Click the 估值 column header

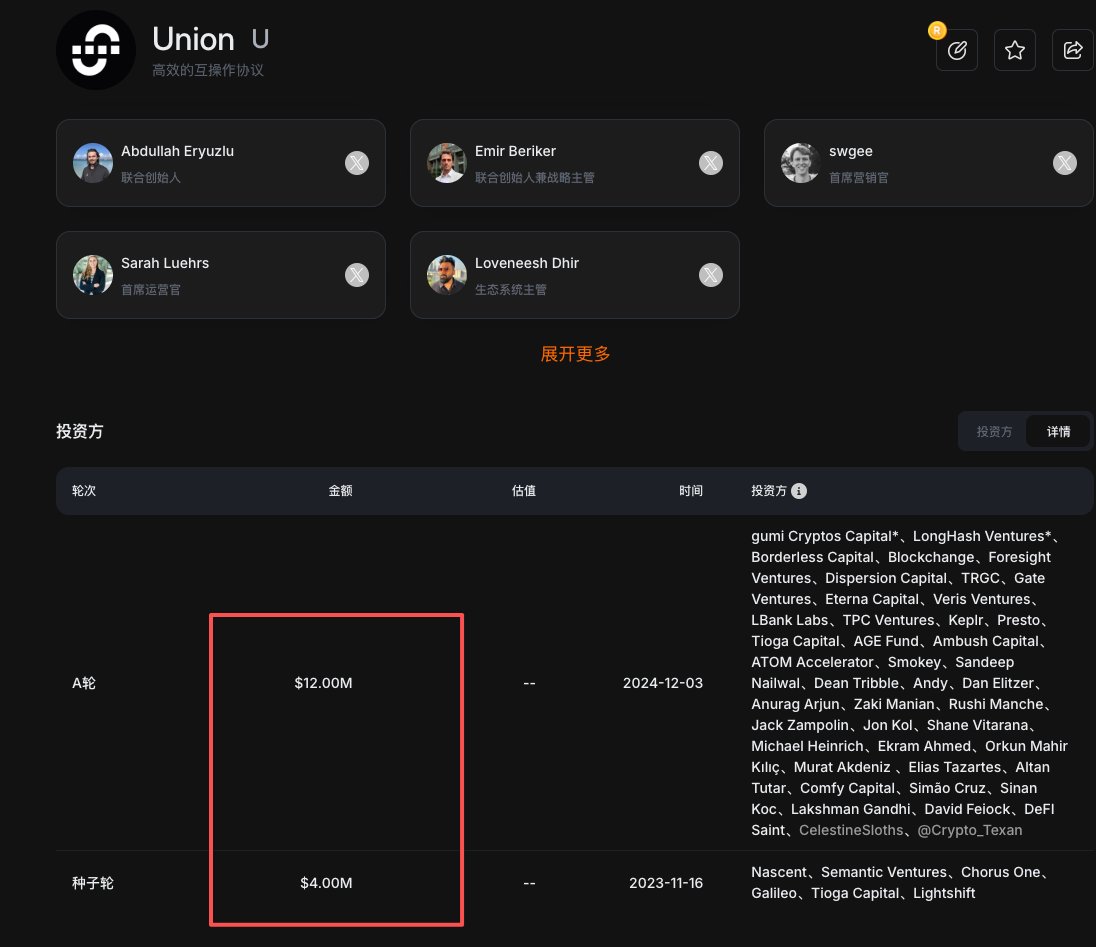click(x=524, y=491)
